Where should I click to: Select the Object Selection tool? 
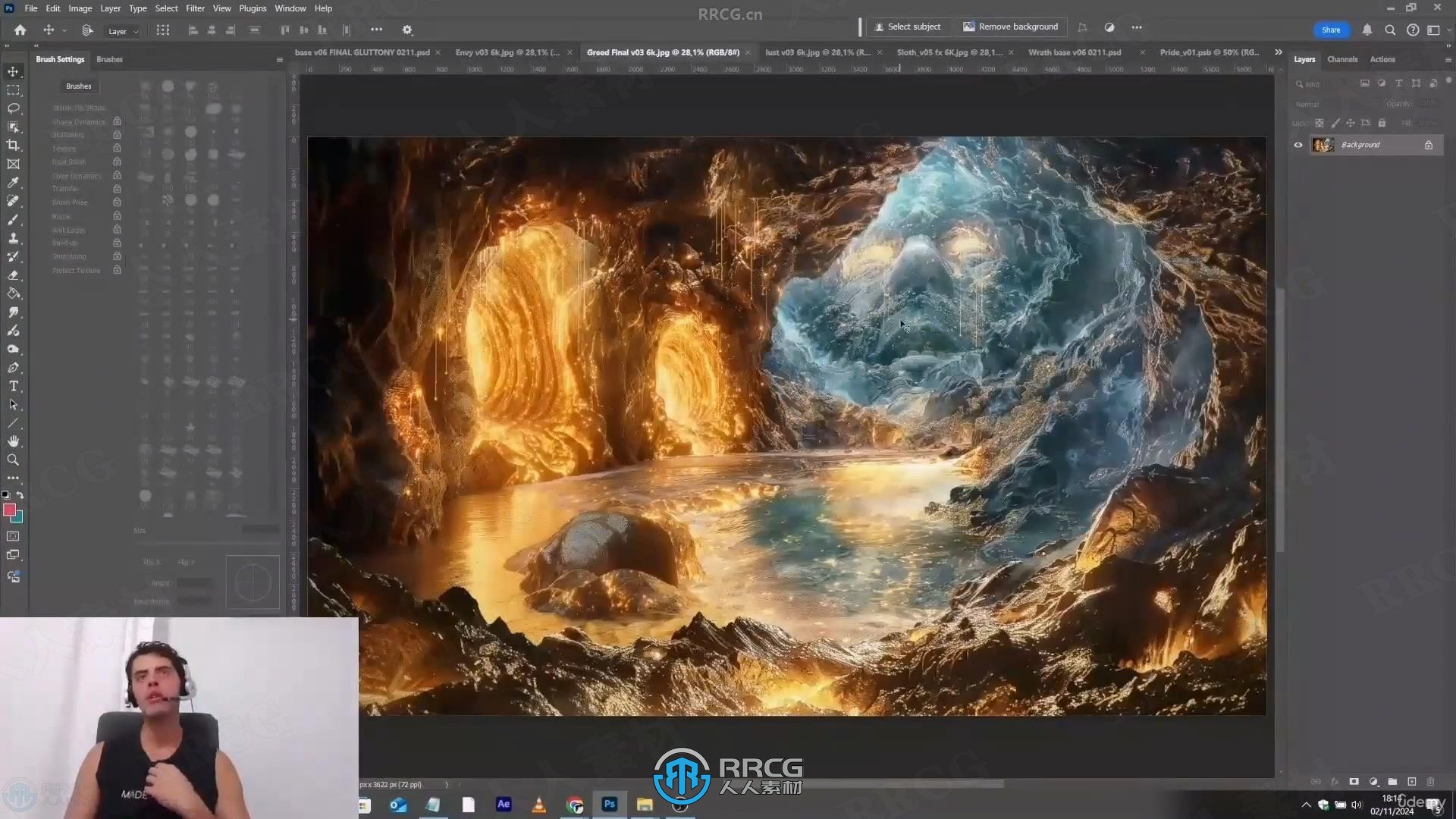click(x=14, y=127)
